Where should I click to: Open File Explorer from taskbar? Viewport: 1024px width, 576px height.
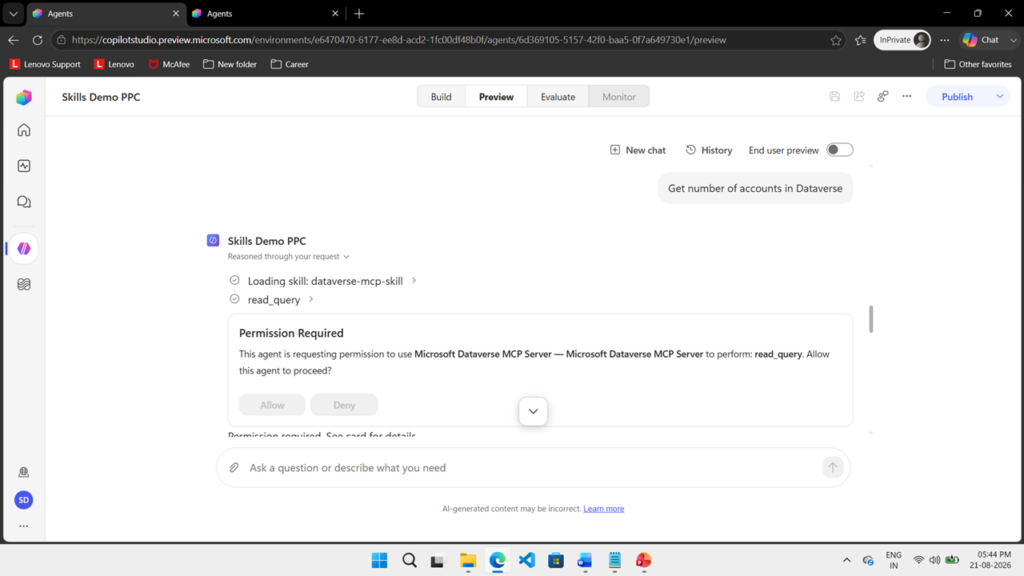point(468,560)
